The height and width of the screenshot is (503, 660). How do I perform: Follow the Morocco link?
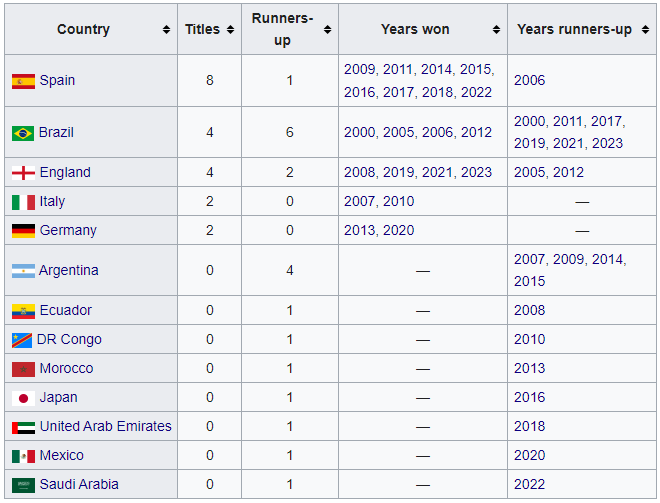[x=66, y=369]
